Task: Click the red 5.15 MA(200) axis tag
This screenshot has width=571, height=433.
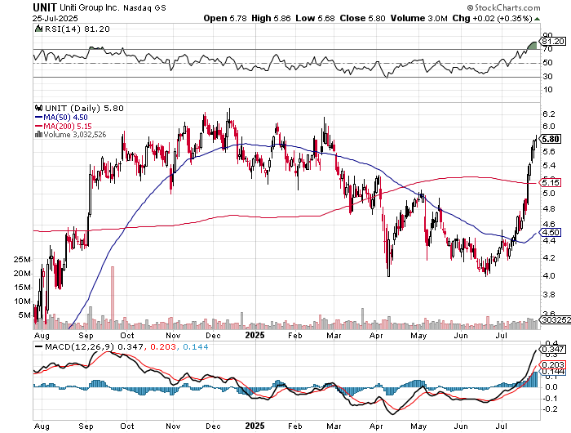Action: (550, 183)
